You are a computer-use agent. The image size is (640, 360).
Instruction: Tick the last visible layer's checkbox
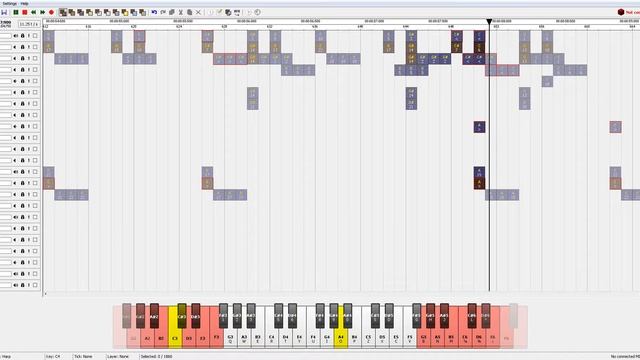pos(35,285)
